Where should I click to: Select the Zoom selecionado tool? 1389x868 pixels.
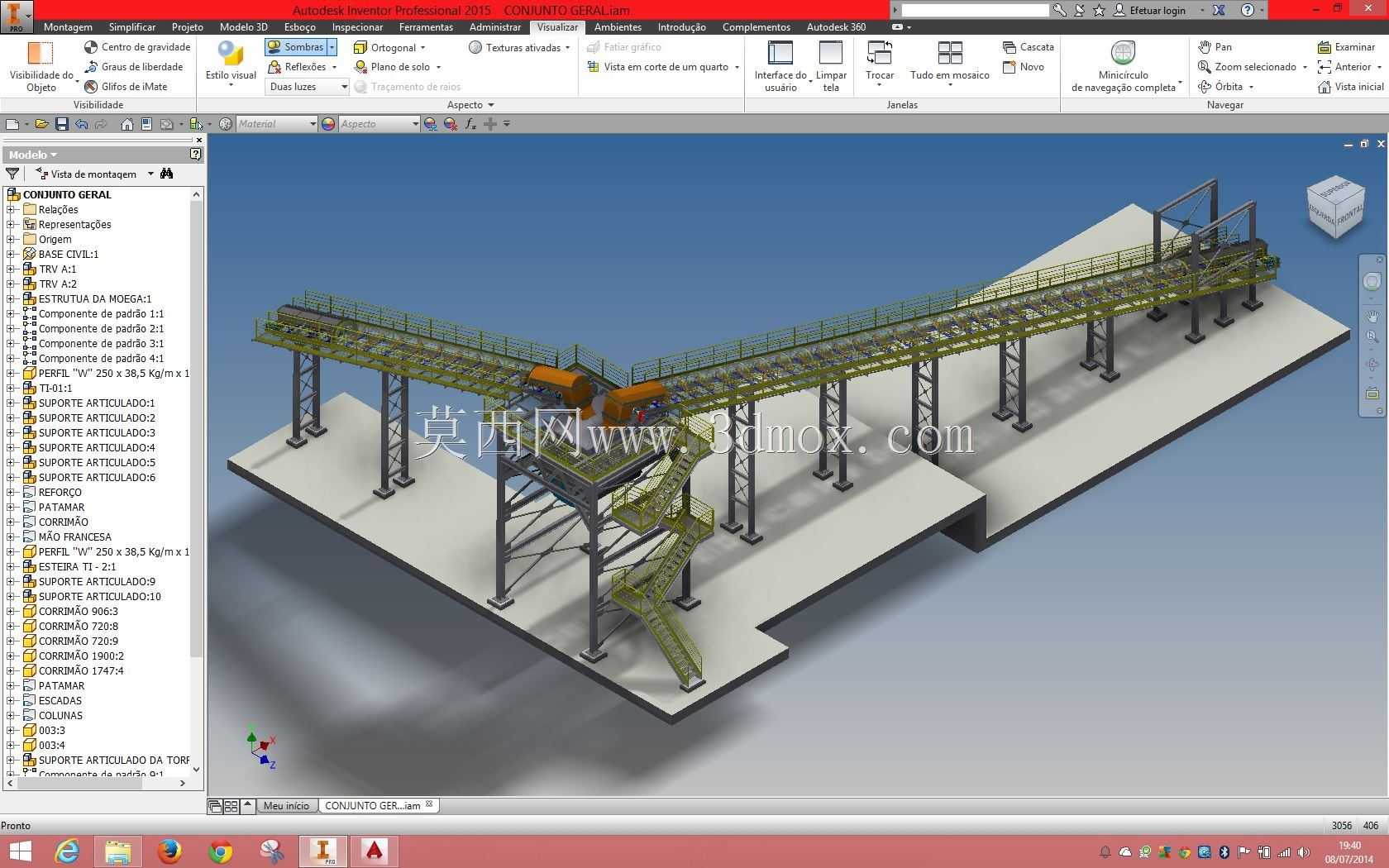coord(1247,67)
